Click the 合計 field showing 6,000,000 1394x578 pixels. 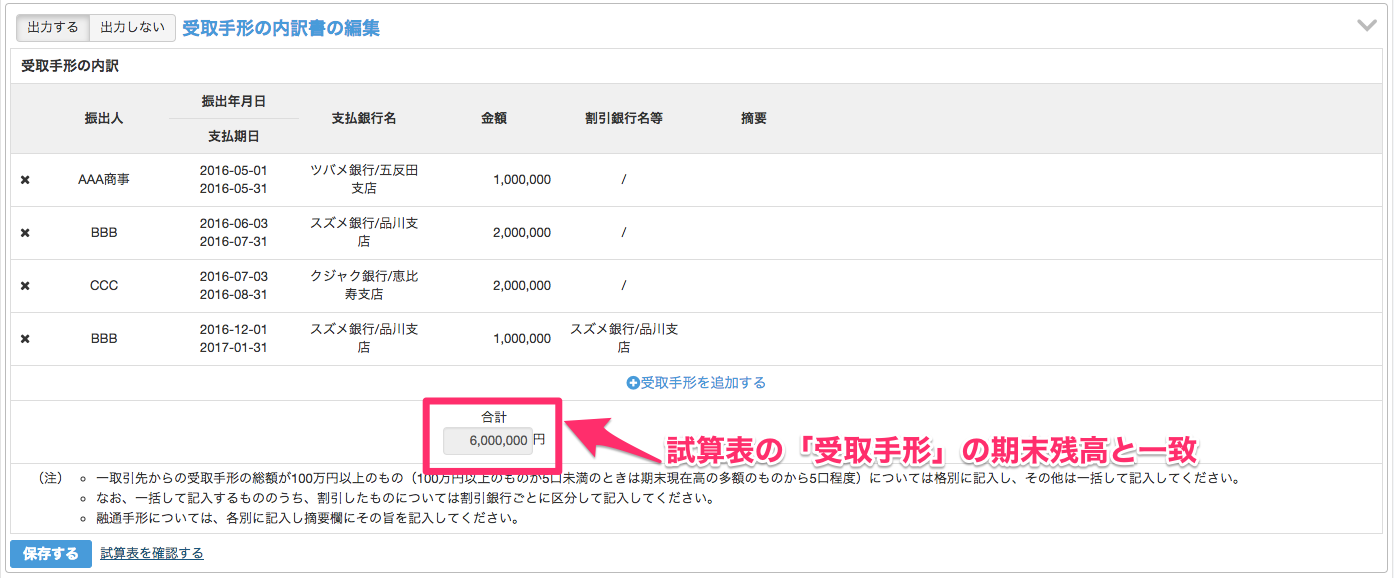point(488,440)
